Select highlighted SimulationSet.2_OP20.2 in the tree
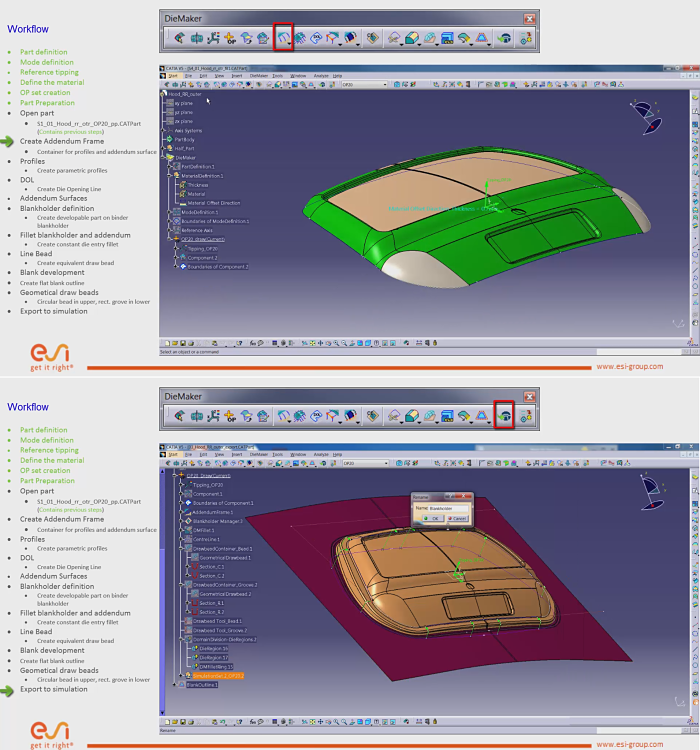700x750 pixels. (218, 675)
